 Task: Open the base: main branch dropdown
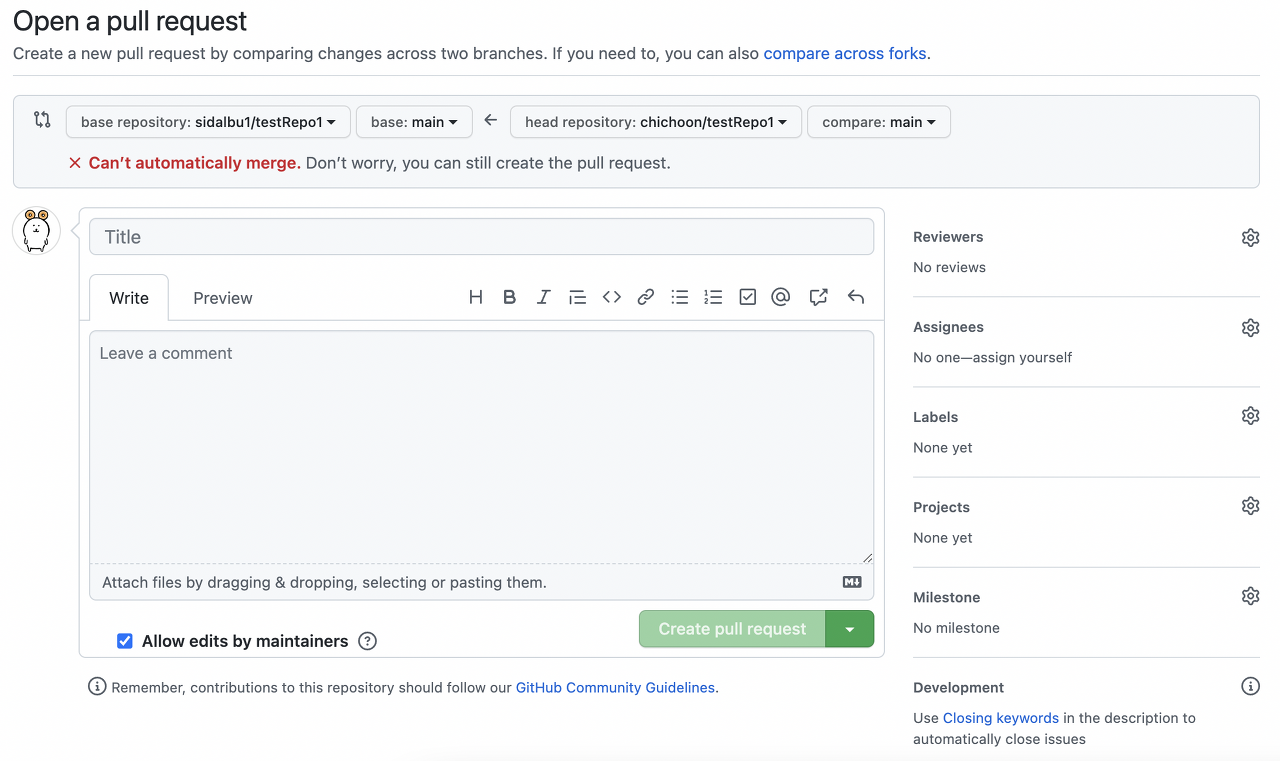414,122
